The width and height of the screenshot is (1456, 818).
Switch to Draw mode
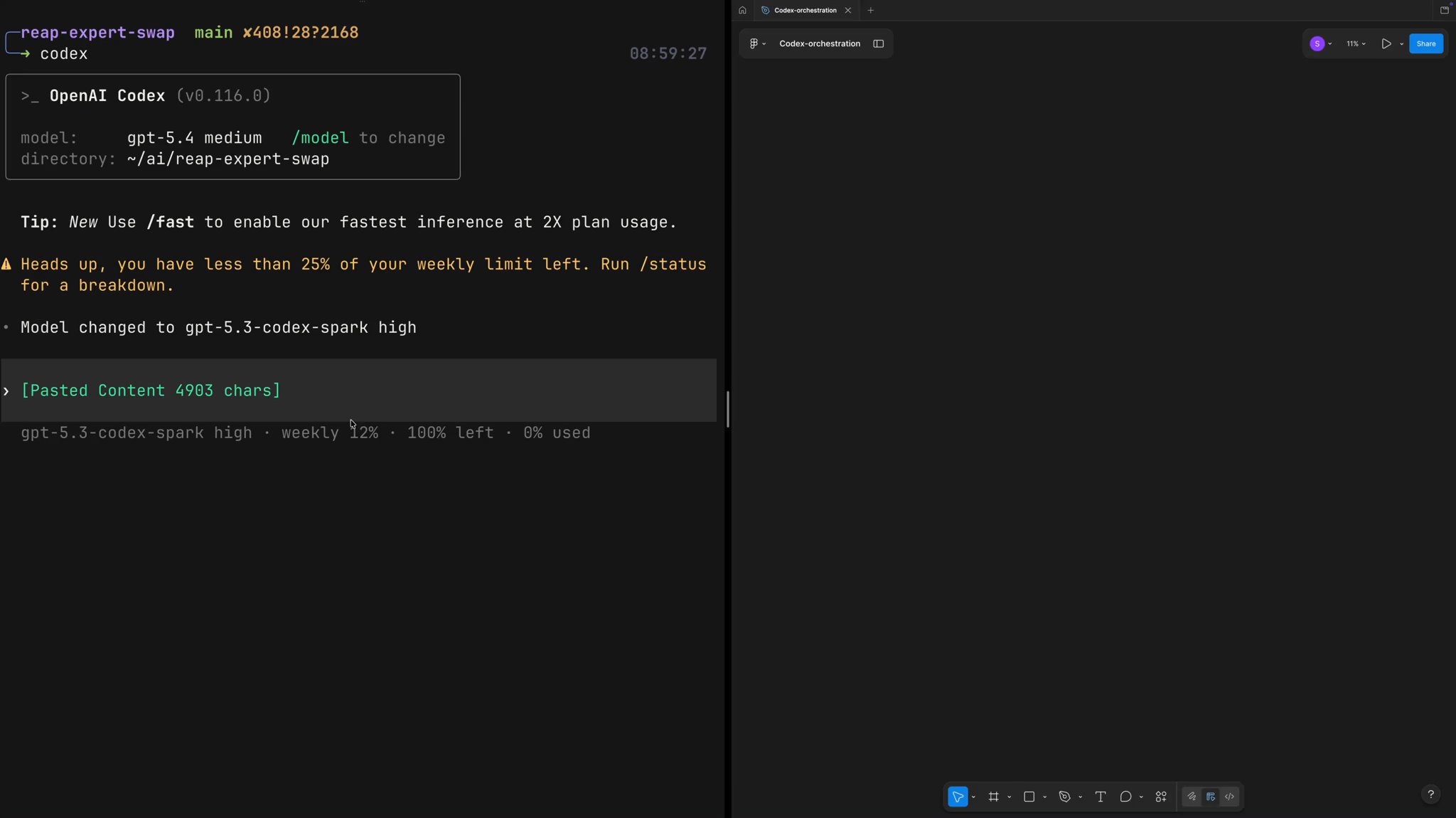(1192, 797)
